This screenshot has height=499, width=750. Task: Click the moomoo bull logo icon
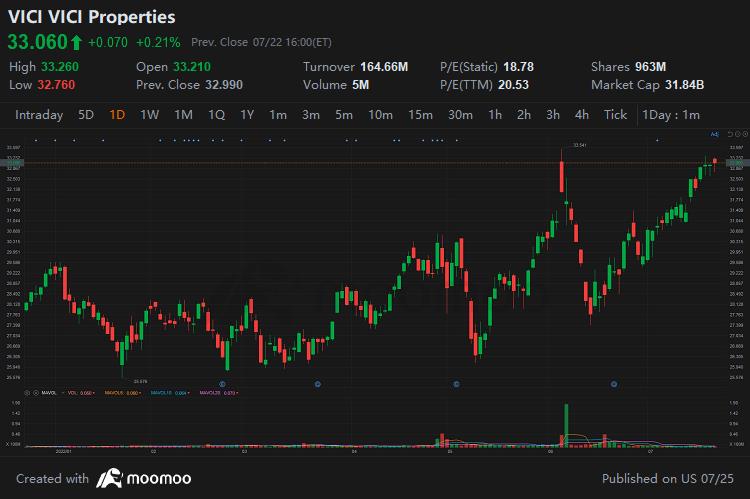pos(110,478)
